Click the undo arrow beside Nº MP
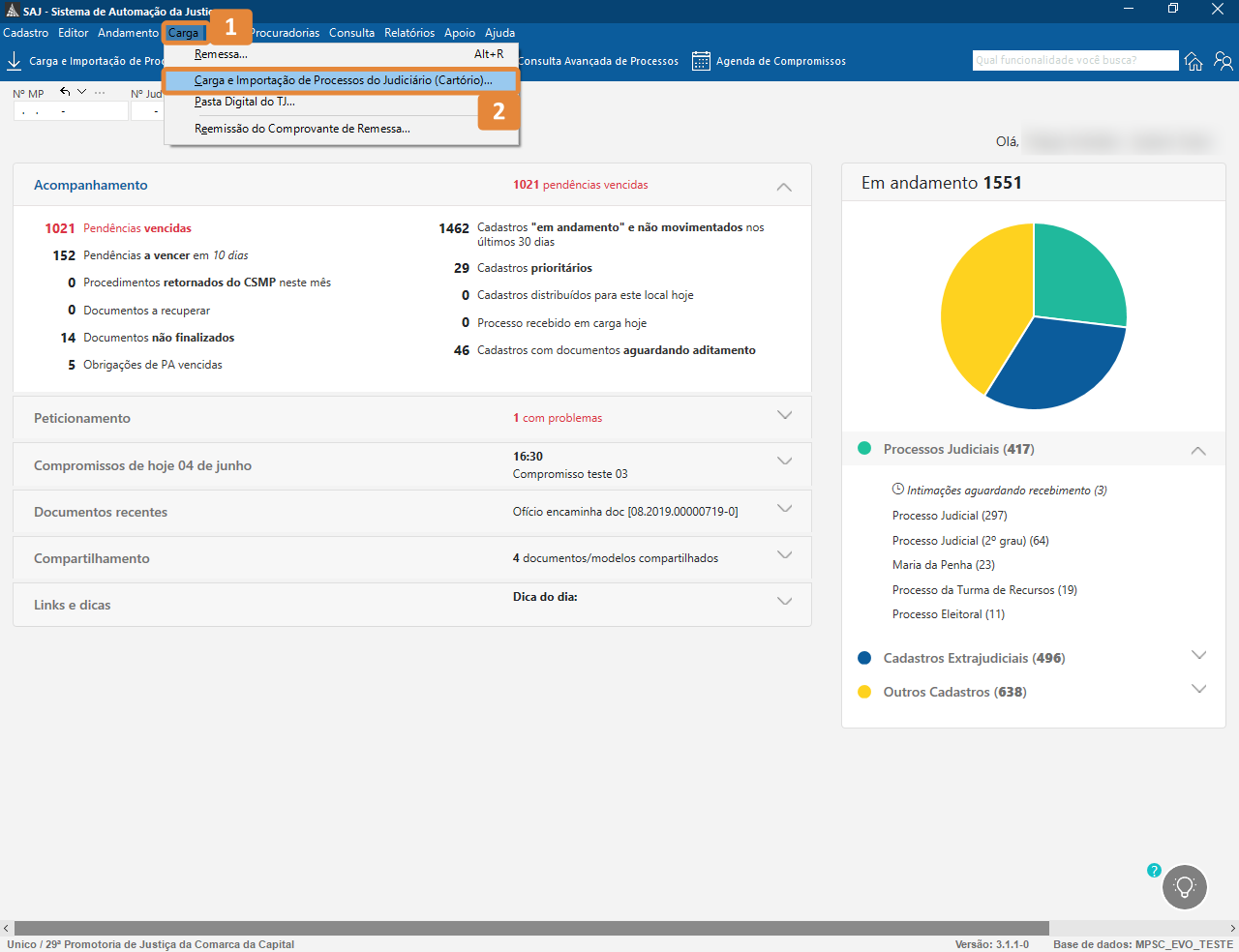The image size is (1239, 952). tap(65, 92)
